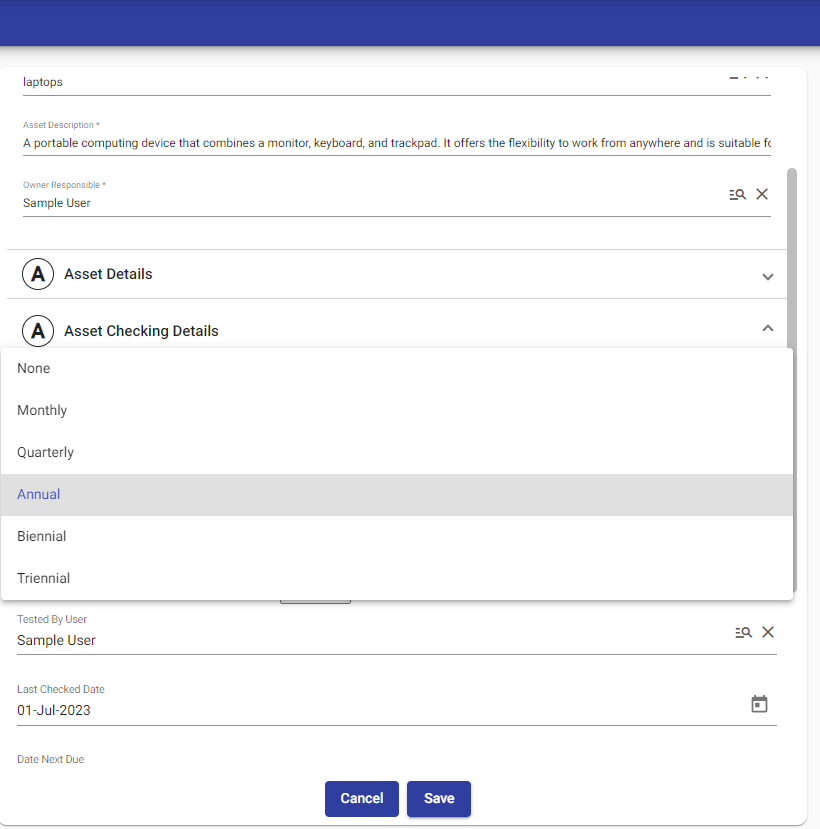This screenshot has width=820, height=829.
Task: Choose the Monthly option
Action: coord(42,411)
